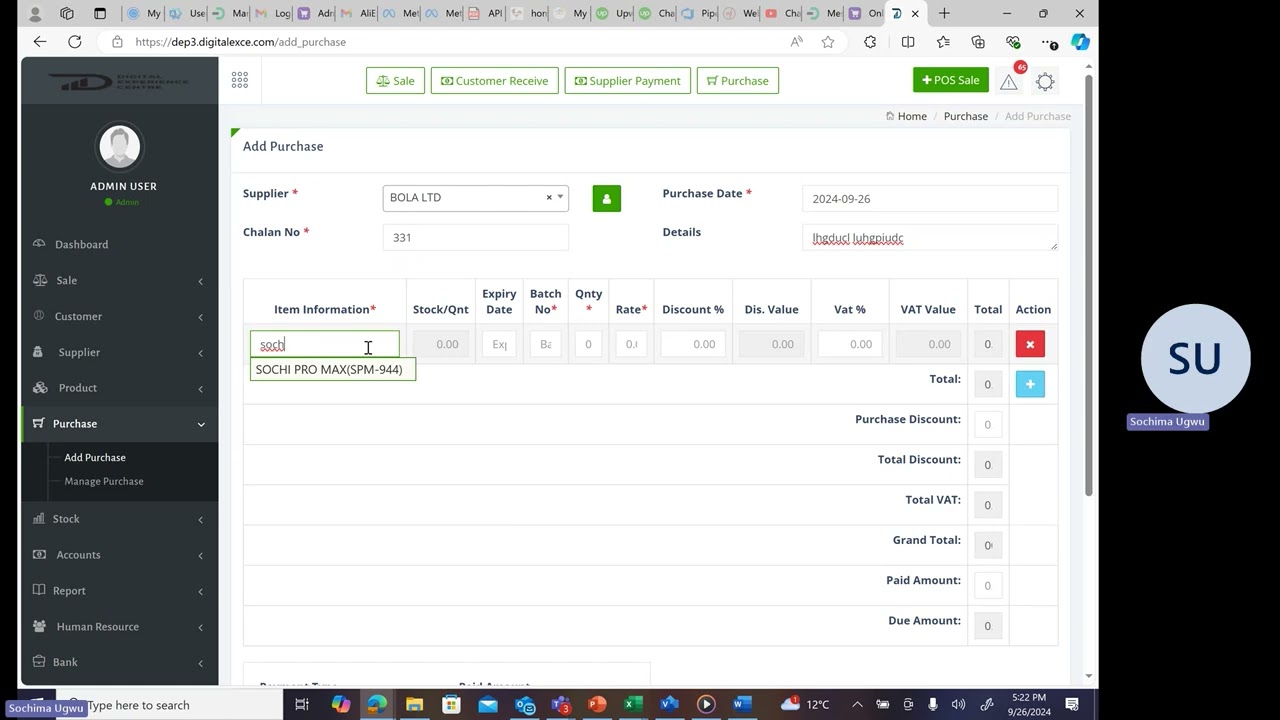Add this page to favorites with star icon
The height and width of the screenshot is (720, 1280).
tap(828, 42)
